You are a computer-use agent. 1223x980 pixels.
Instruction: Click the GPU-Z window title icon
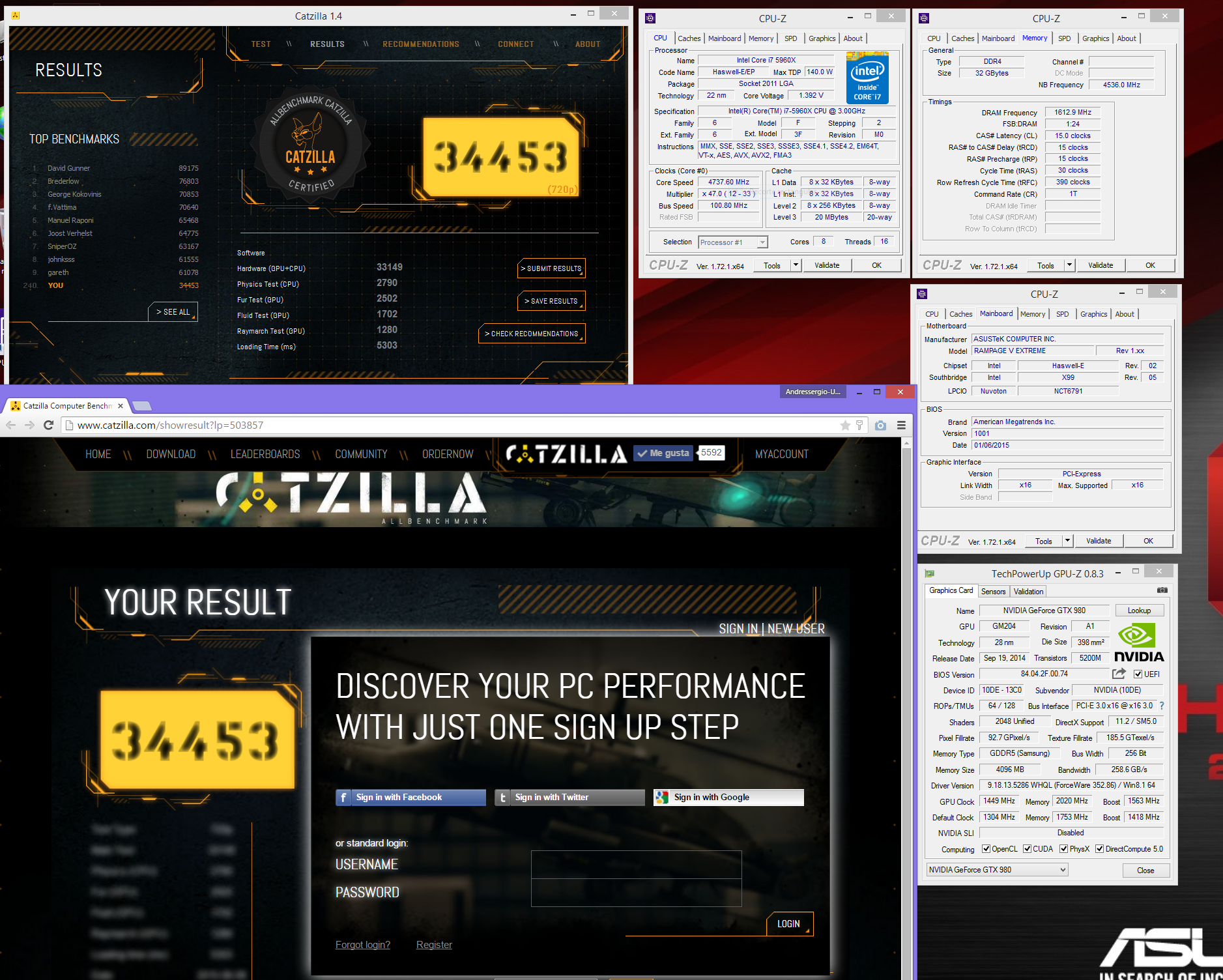tap(930, 573)
